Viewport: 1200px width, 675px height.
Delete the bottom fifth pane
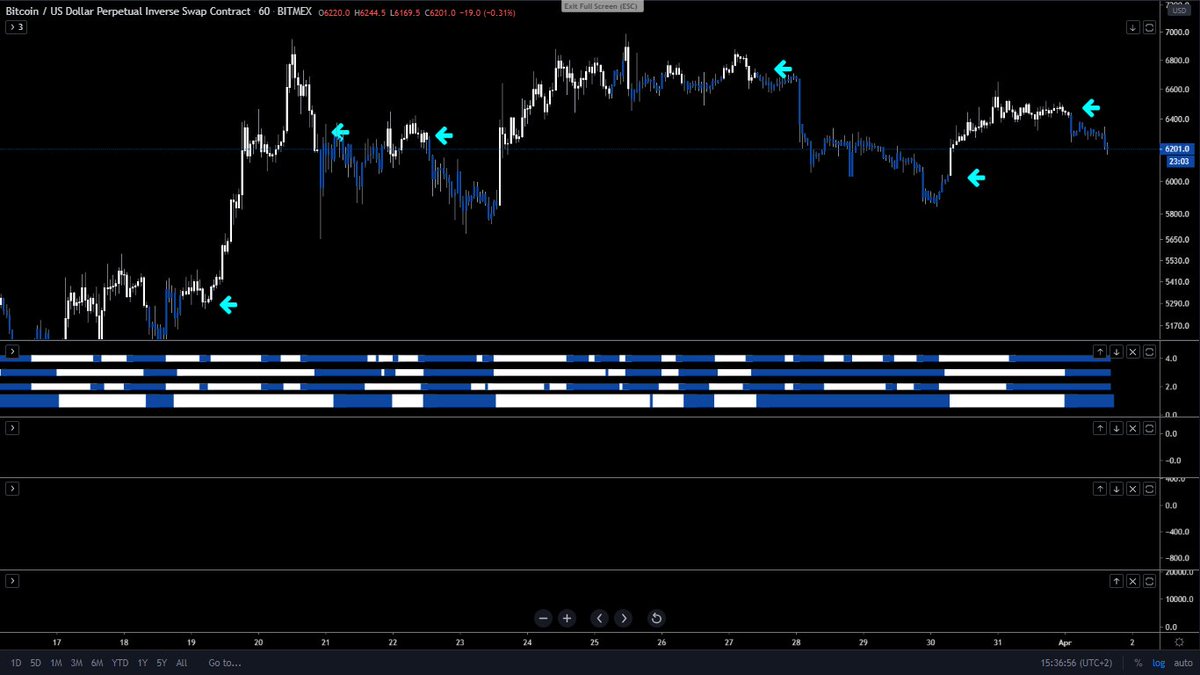pos(1132,581)
